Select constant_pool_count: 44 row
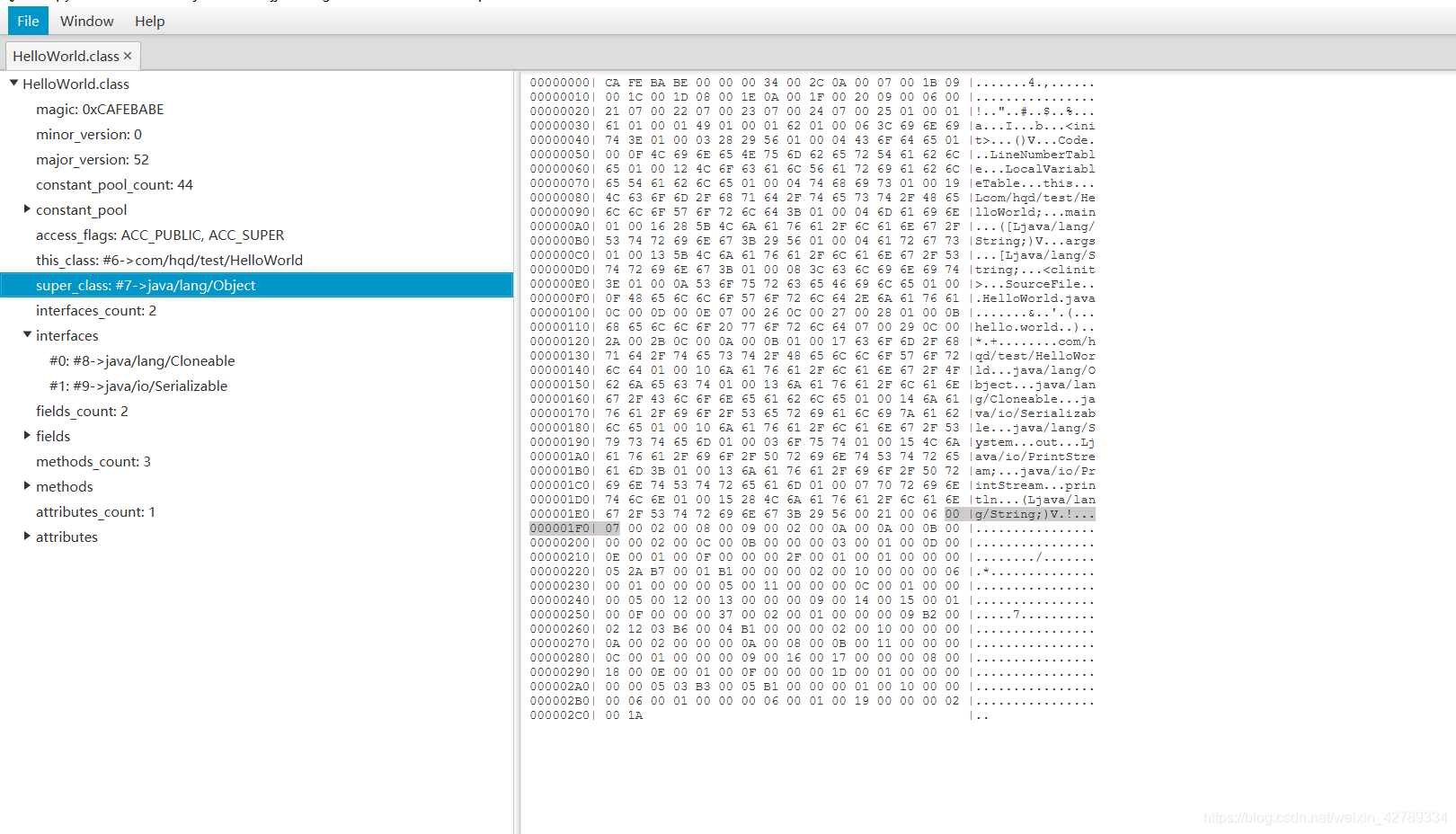This screenshot has height=834, width=1456. pos(257,184)
